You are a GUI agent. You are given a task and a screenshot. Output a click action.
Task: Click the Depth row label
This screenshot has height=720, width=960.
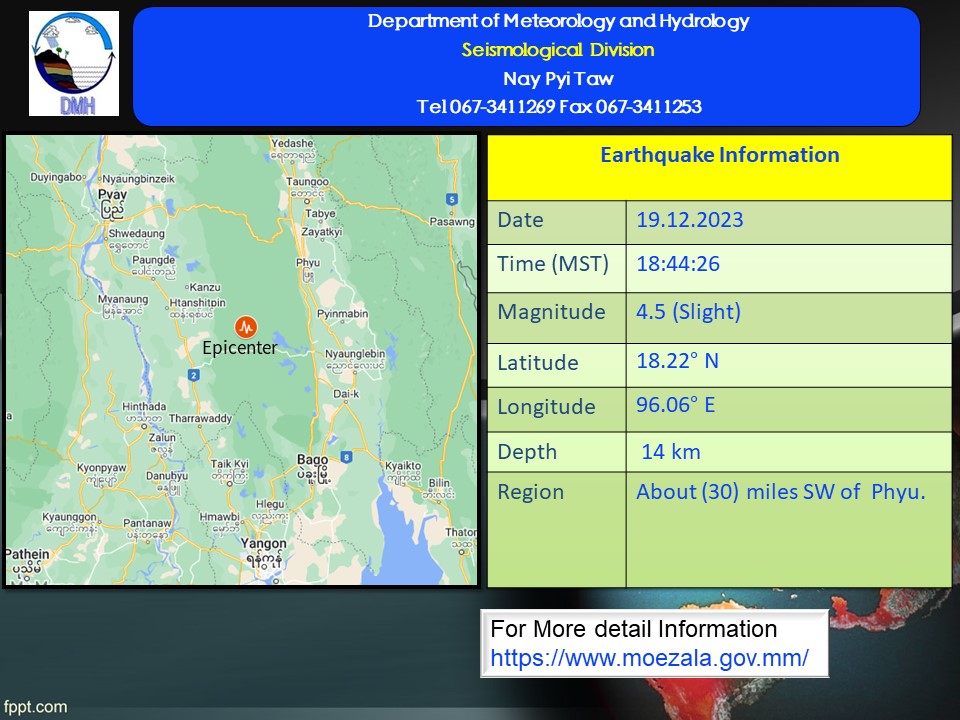point(527,452)
